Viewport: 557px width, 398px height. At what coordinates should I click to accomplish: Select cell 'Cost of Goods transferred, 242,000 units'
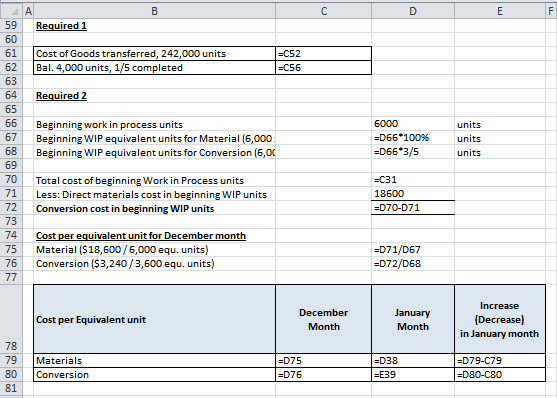tap(154, 54)
